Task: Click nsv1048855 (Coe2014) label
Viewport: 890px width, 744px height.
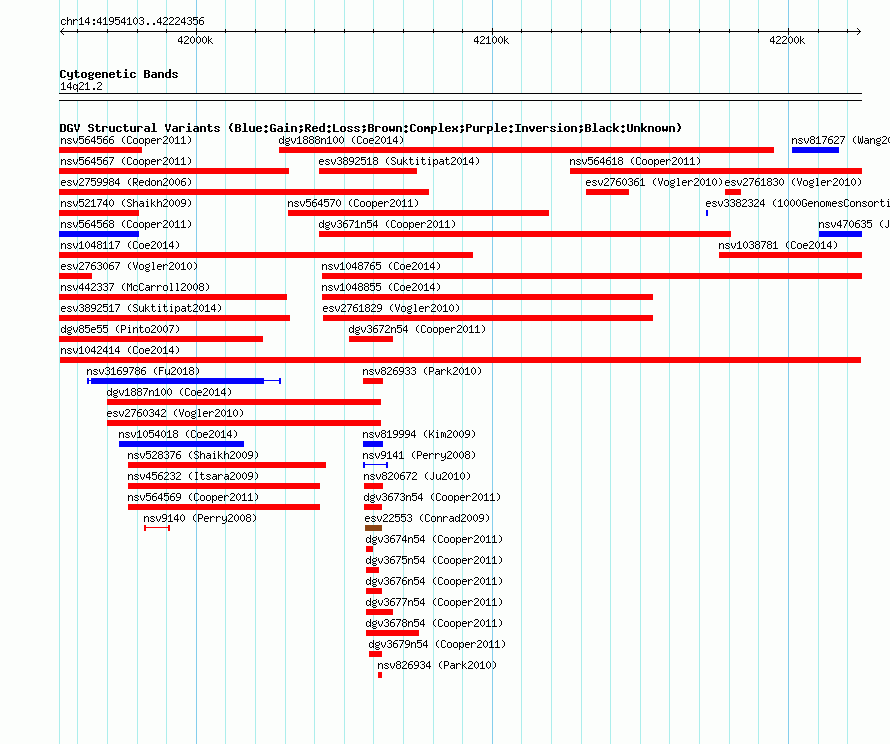Action: tap(381, 287)
